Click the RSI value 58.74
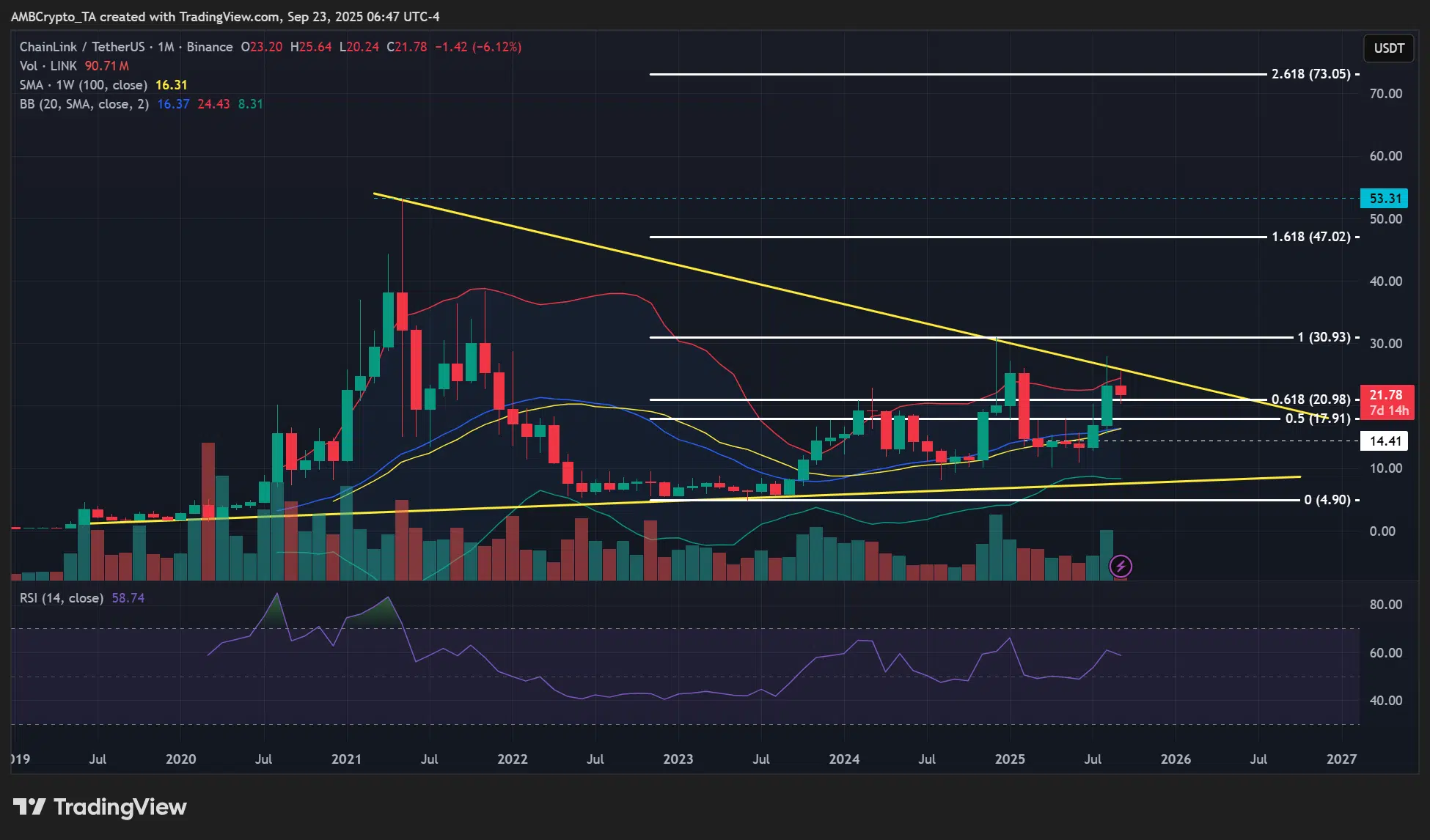This screenshot has width=1430, height=840. coord(128,598)
